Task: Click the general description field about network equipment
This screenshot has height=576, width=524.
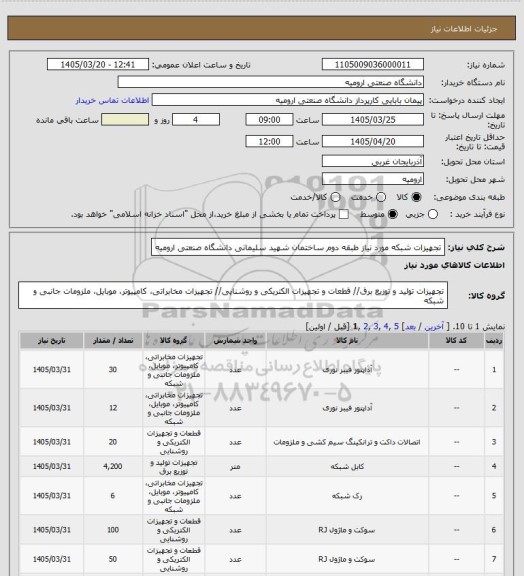Action: pos(298,247)
